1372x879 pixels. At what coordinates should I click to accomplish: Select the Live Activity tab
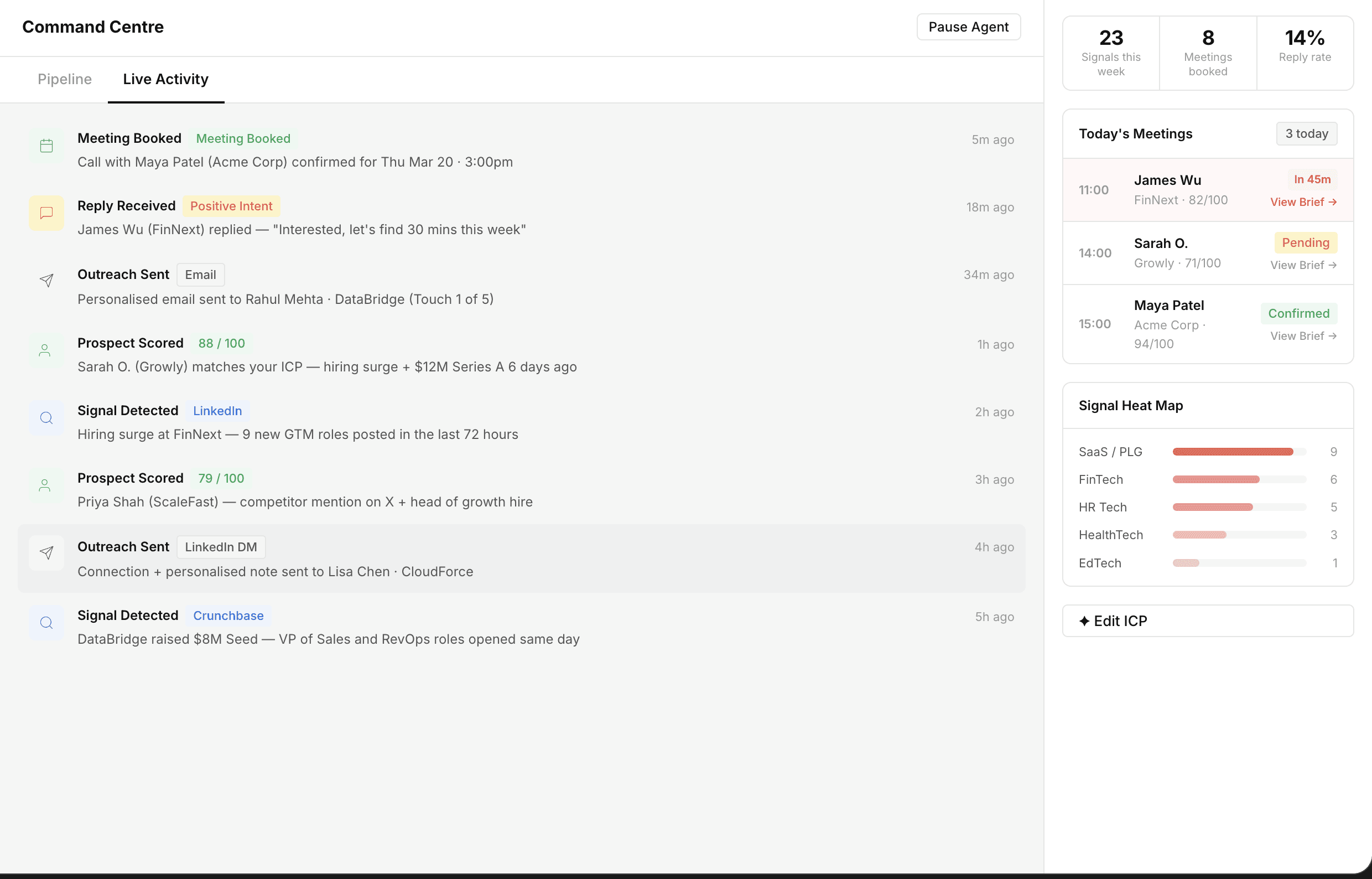165,79
